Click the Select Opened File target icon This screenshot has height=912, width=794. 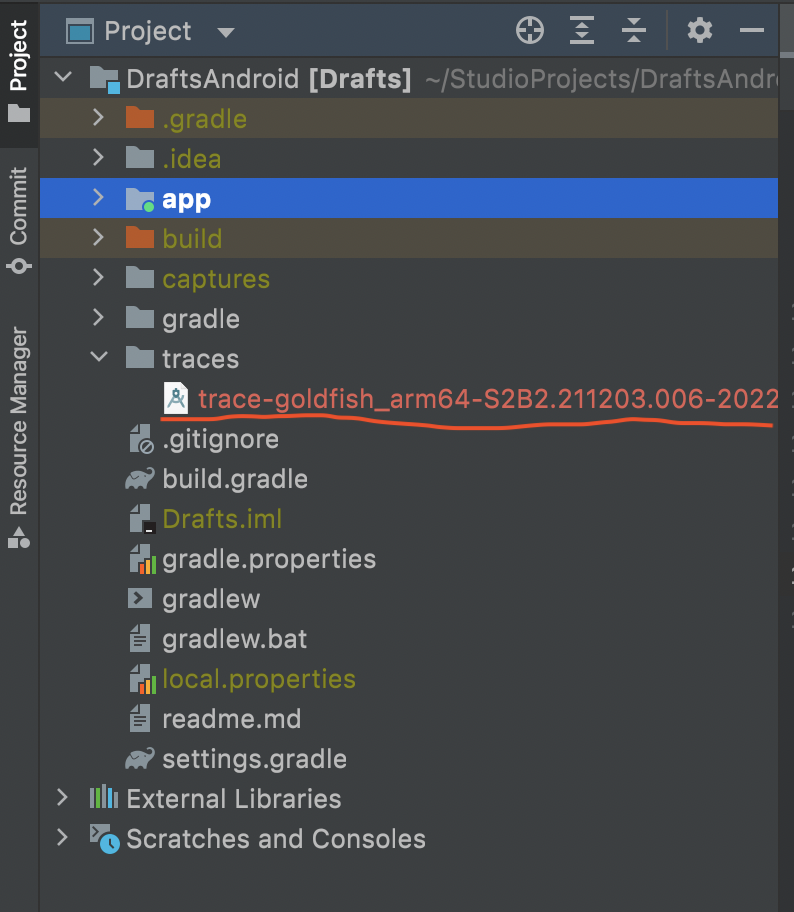(529, 31)
